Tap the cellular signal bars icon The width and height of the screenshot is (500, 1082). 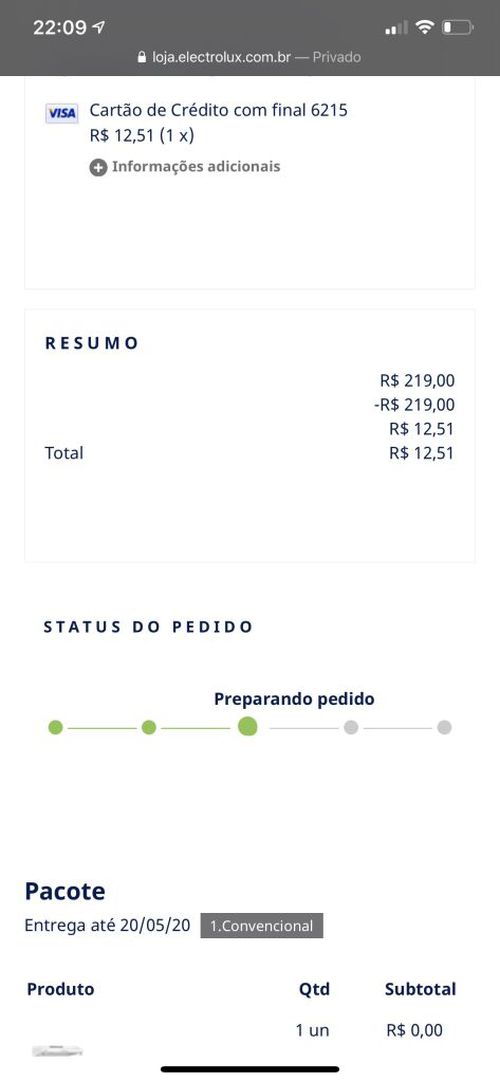click(396, 28)
